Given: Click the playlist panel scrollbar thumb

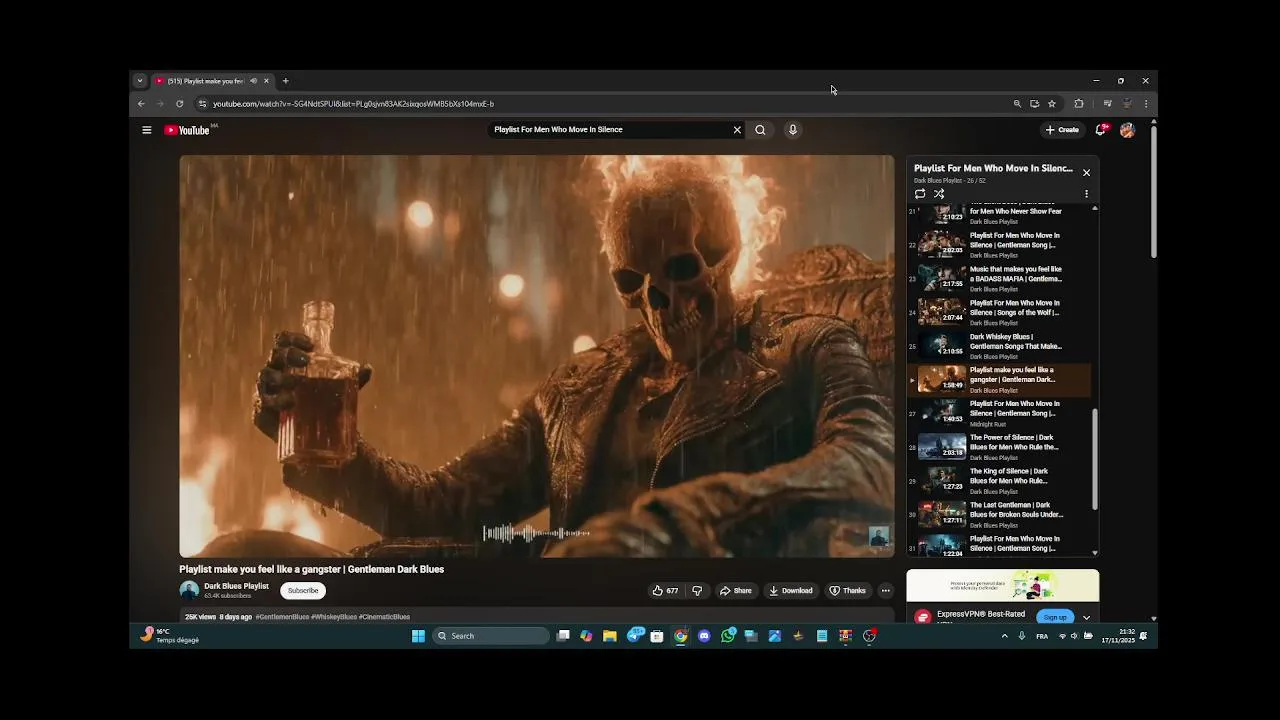Looking at the screenshot, I should pyautogui.click(x=1095, y=459).
